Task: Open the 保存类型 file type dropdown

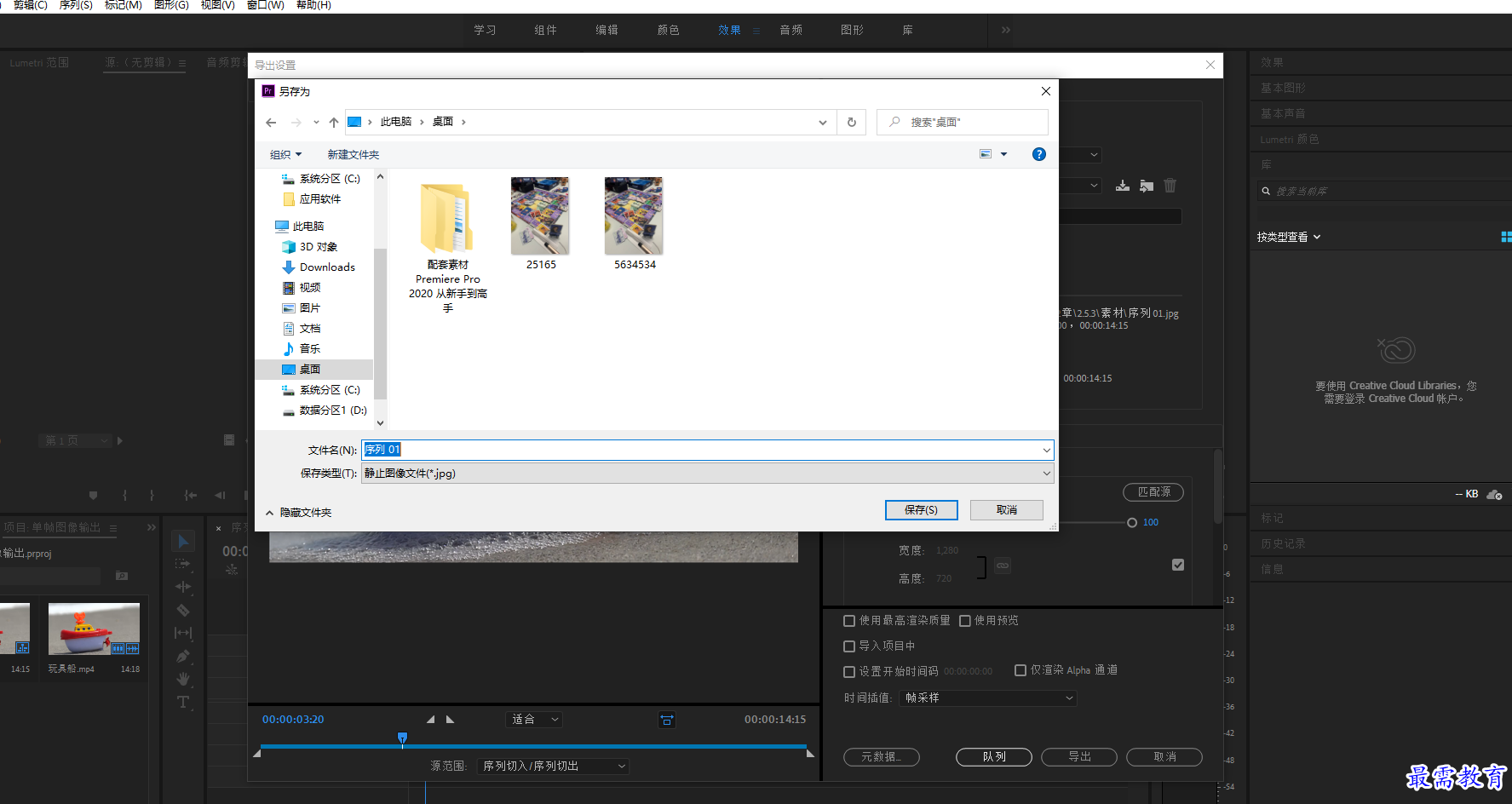Action: [x=708, y=474]
